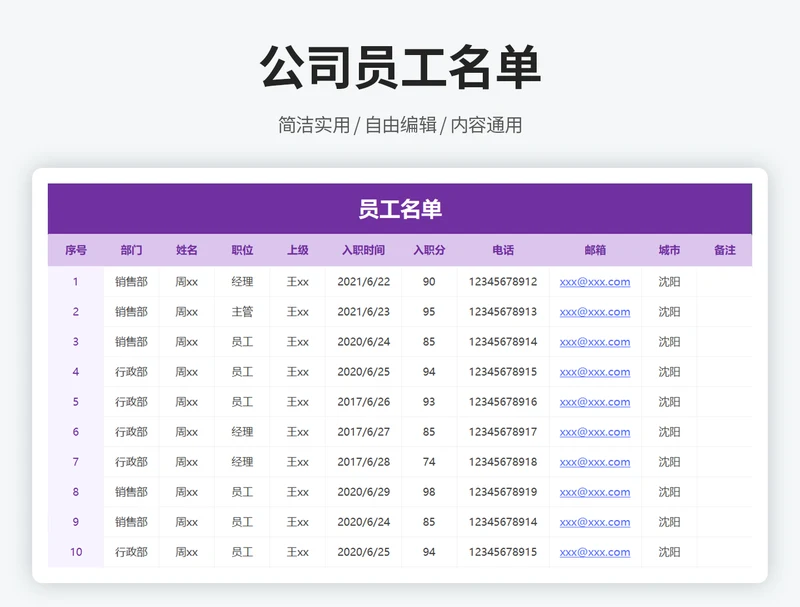Click the empty 备注 cell in row 10
The image size is (800, 607).
(724, 552)
